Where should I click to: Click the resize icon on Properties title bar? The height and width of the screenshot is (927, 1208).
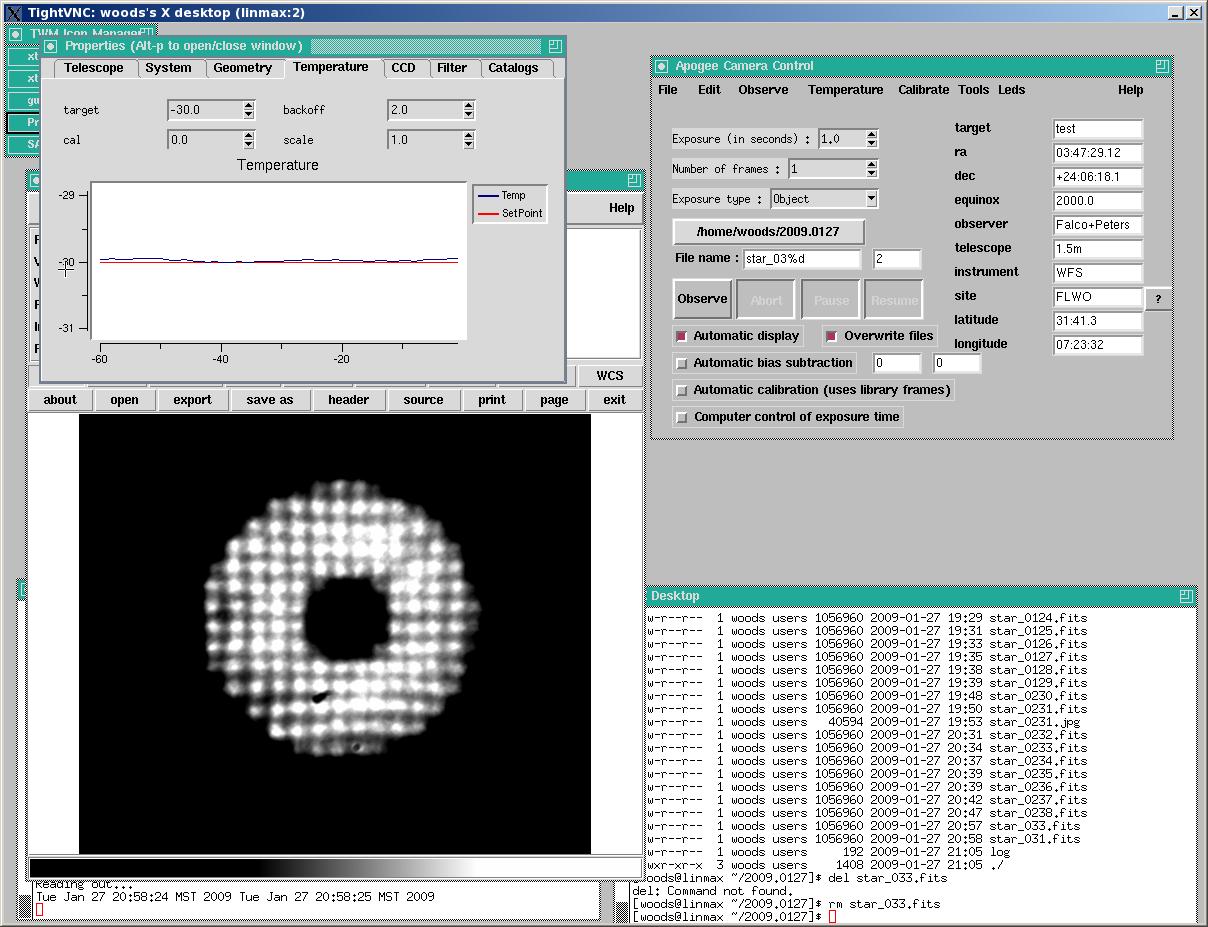[555, 46]
